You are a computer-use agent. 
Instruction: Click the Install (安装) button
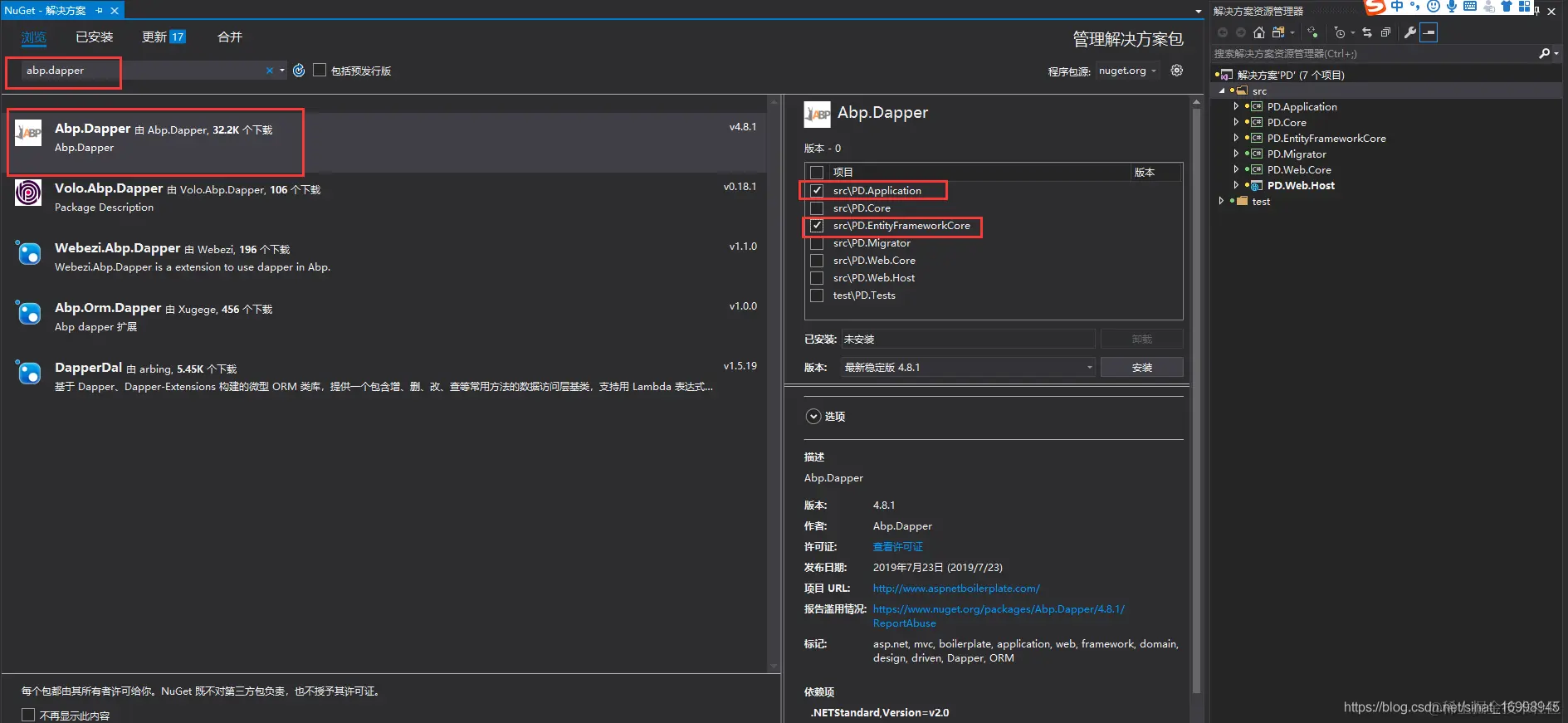point(1141,367)
